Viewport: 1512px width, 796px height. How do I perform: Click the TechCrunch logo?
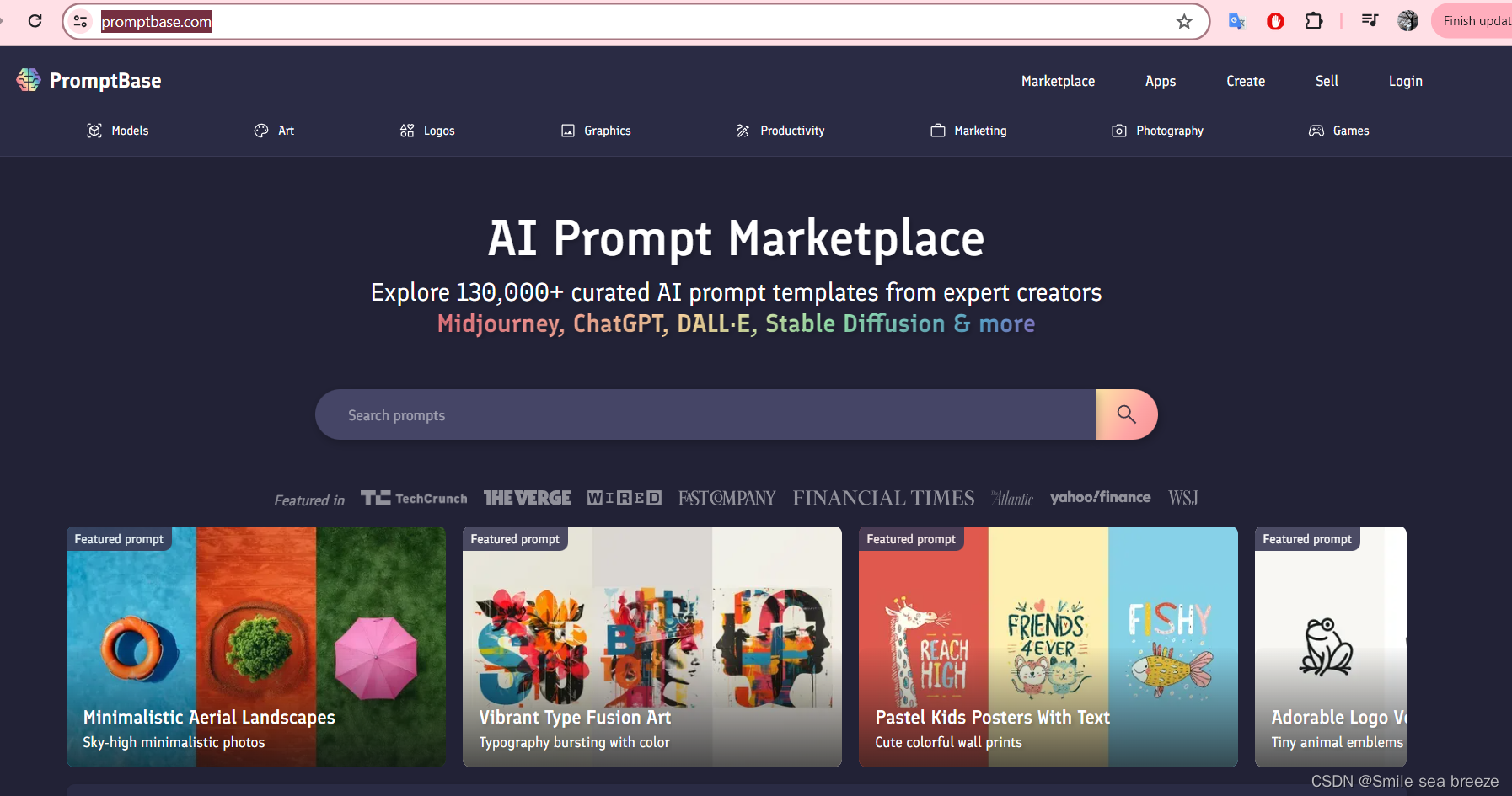414,499
